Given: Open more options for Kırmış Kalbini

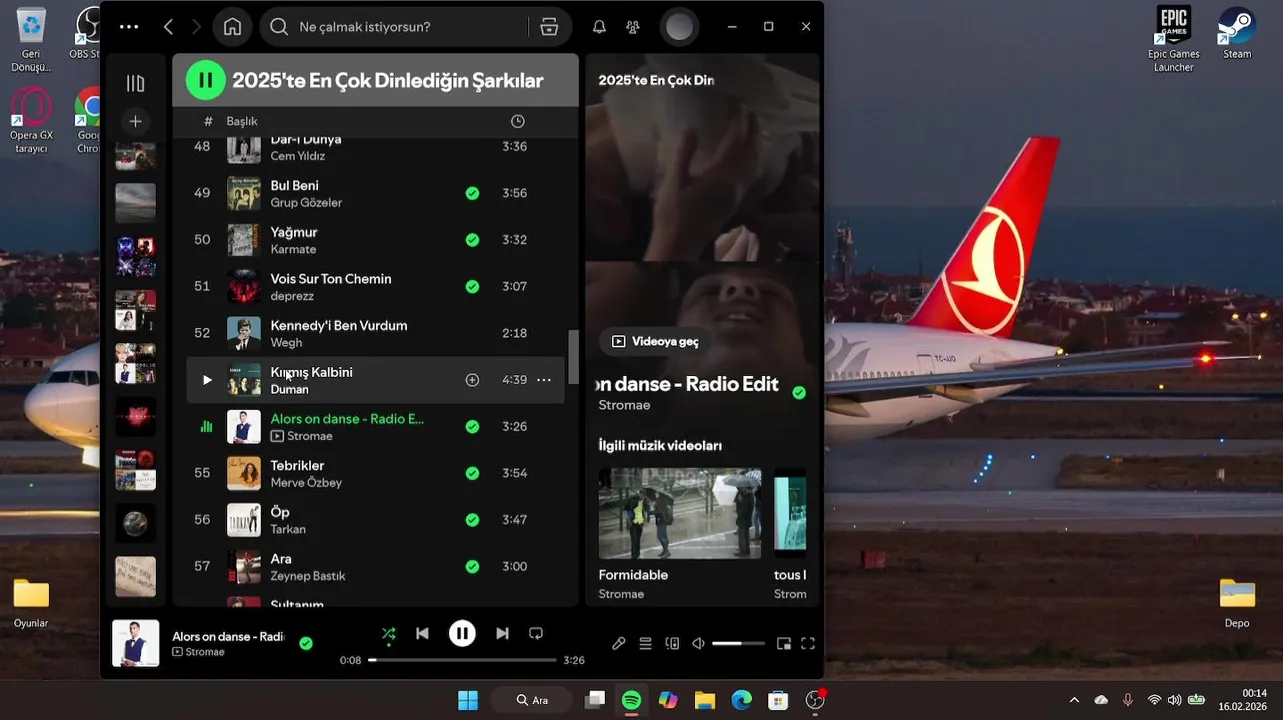Looking at the screenshot, I should click(544, 380).
